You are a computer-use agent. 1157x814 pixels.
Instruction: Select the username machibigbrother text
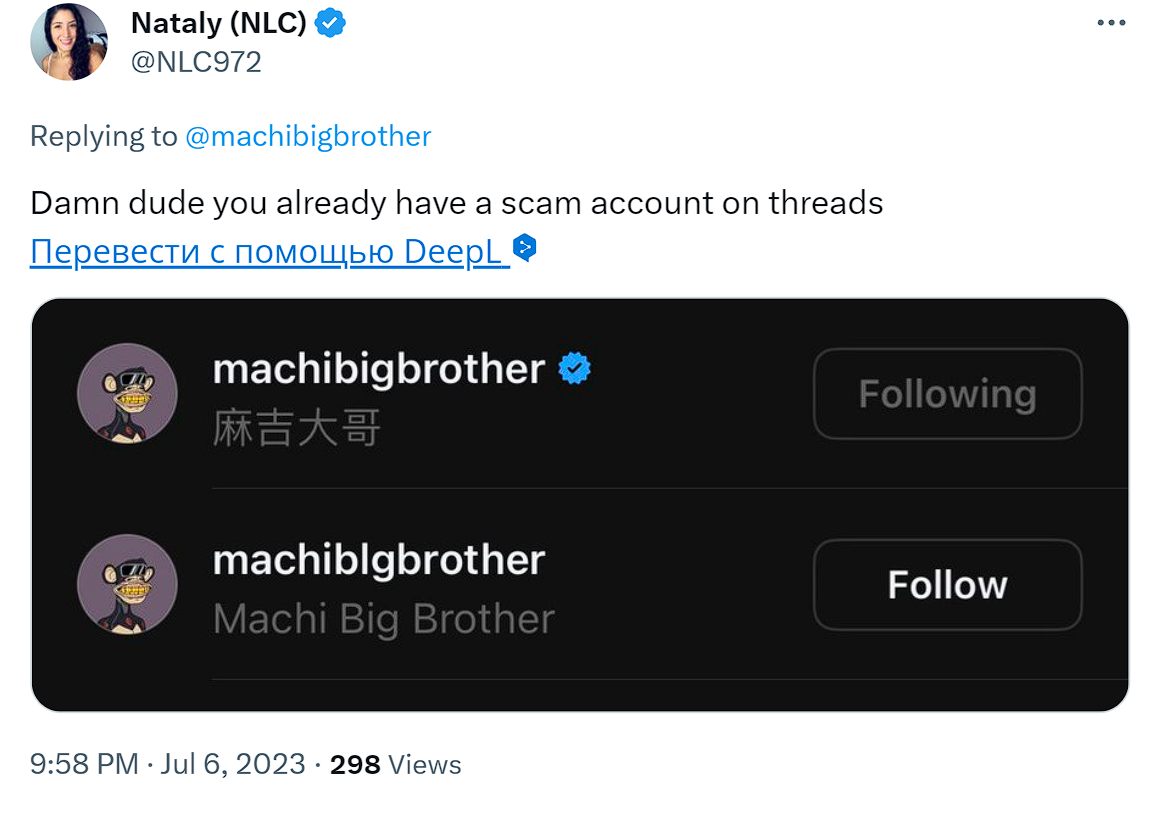coord(381,368)
